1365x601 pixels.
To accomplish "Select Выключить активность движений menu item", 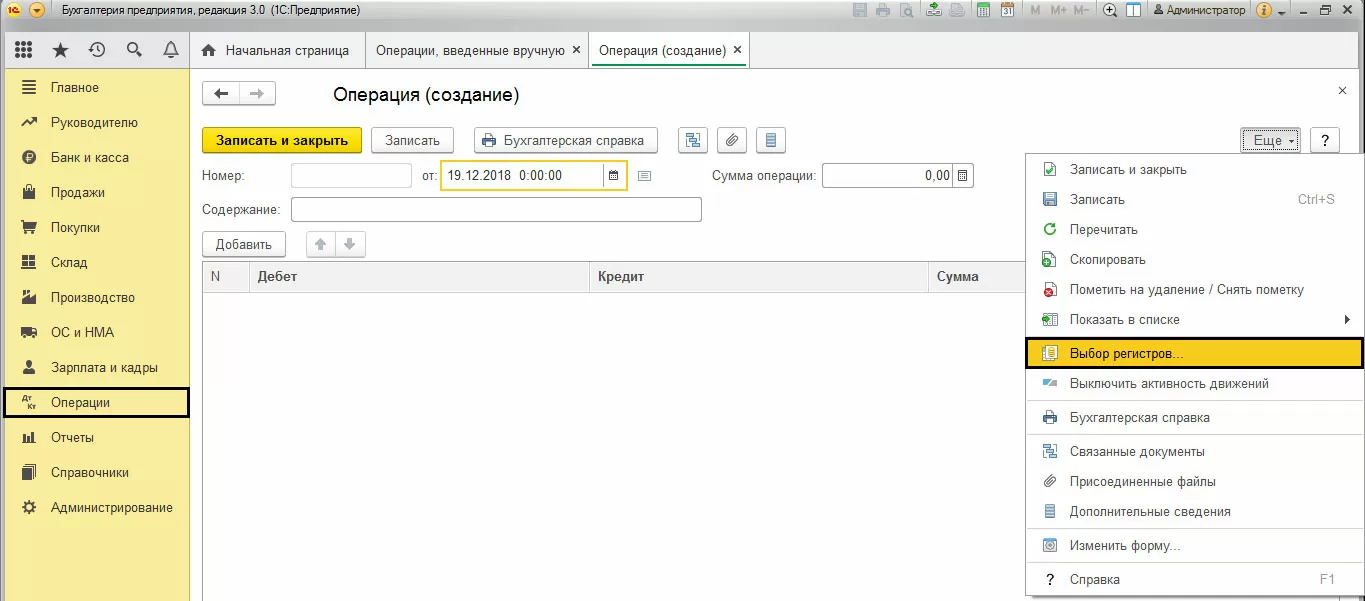I will [1195, 384].
